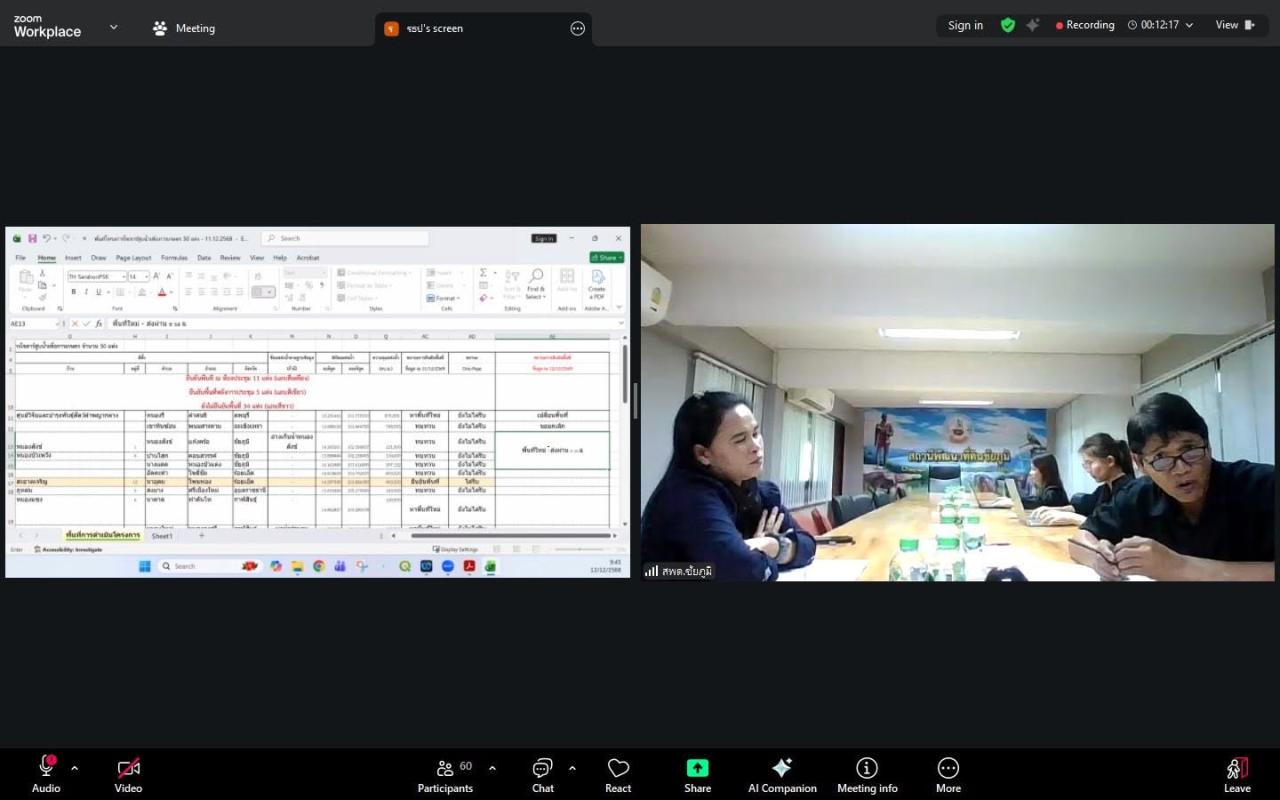Switch to the Meeting tab
This screenshot has height=800, width=1280.
(x=184, y=28)
